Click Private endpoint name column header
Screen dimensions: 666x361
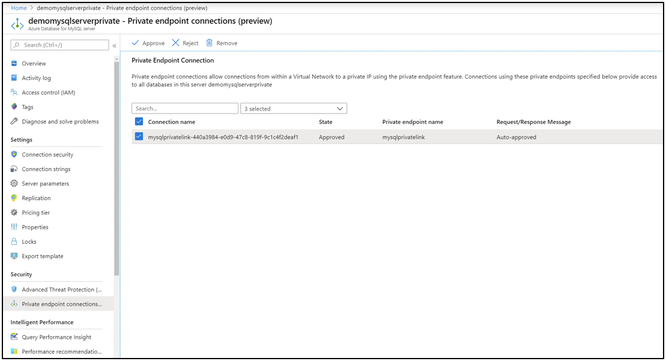(x=412, y=122)
